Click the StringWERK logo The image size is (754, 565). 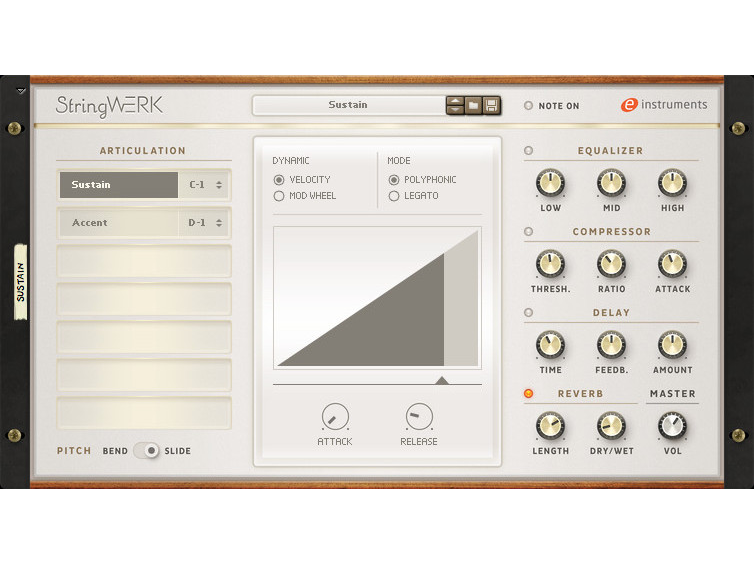109,106
